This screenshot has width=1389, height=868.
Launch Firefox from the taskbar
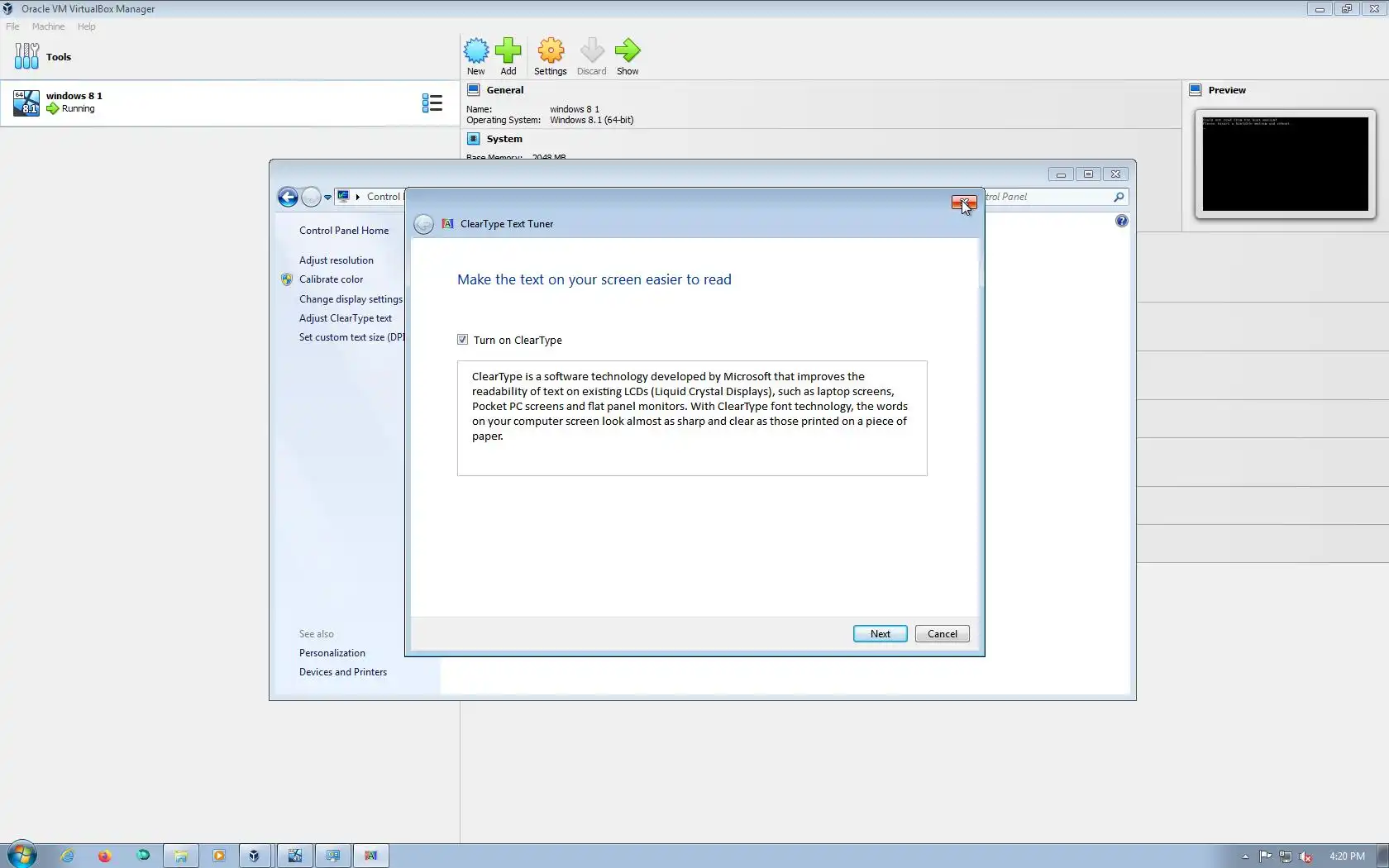[104, 856]
